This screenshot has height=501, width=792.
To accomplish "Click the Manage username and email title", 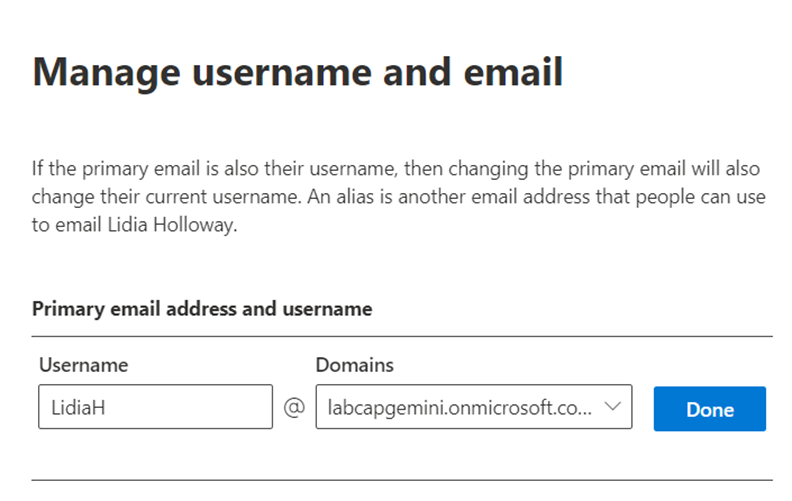I will pyautogui.click(x=298, y=72).
